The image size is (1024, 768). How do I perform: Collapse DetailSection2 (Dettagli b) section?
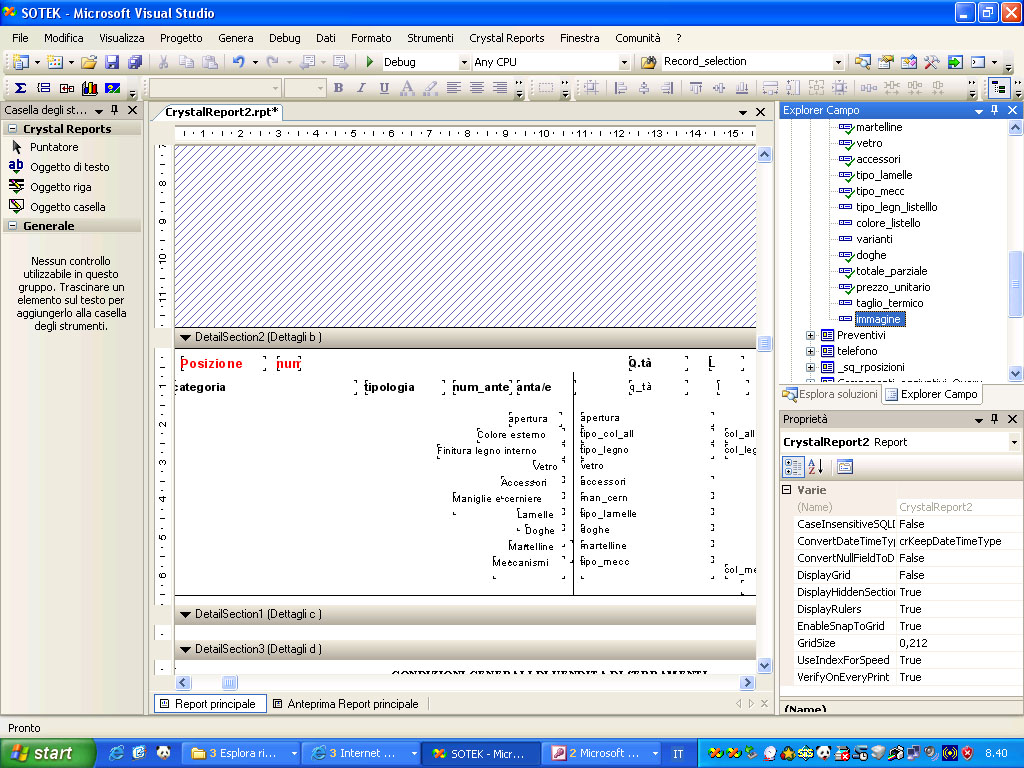pos(185,338)
